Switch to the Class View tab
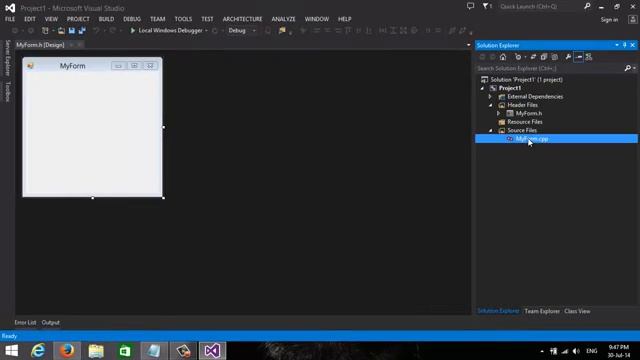The height and width of the screenshot is (360, 640). click(x=577, y=311)
